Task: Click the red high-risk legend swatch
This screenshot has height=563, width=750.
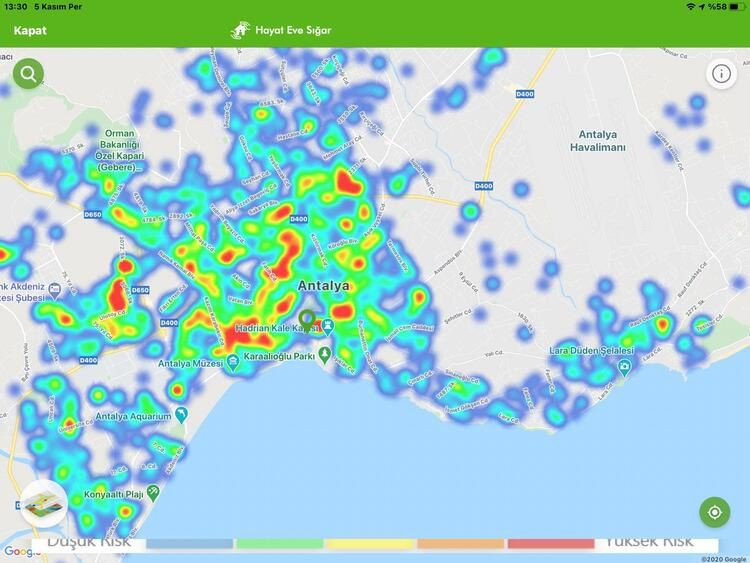Action: click(x=550, y=544)
